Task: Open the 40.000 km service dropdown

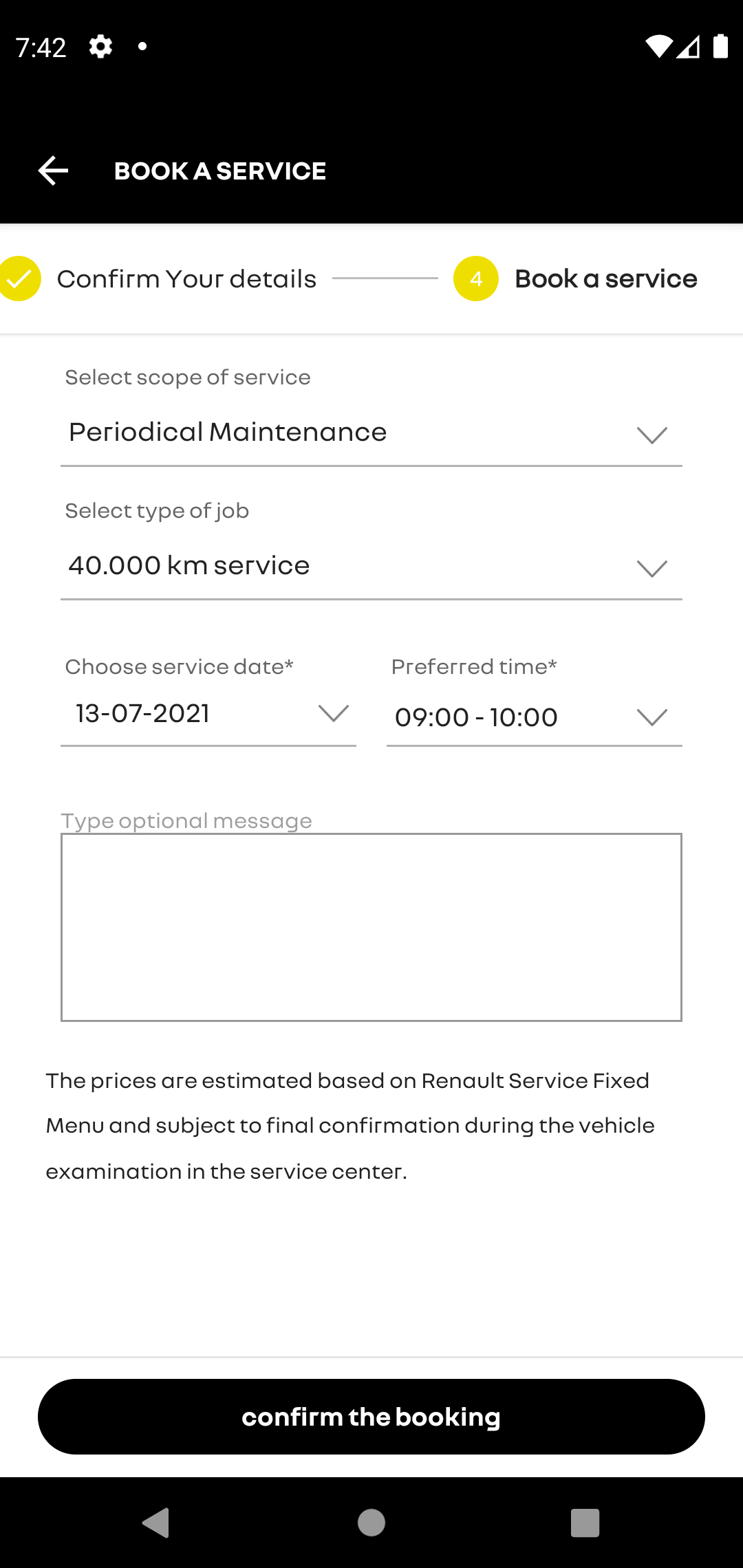Action: pyautogui.click(x=371, y=567)
